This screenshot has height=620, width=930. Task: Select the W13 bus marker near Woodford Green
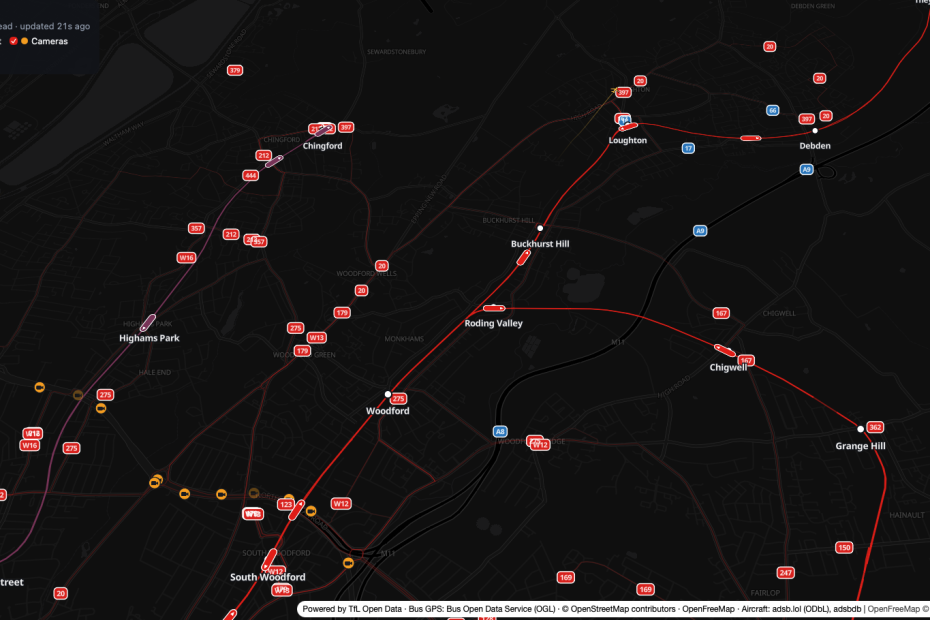316,338
